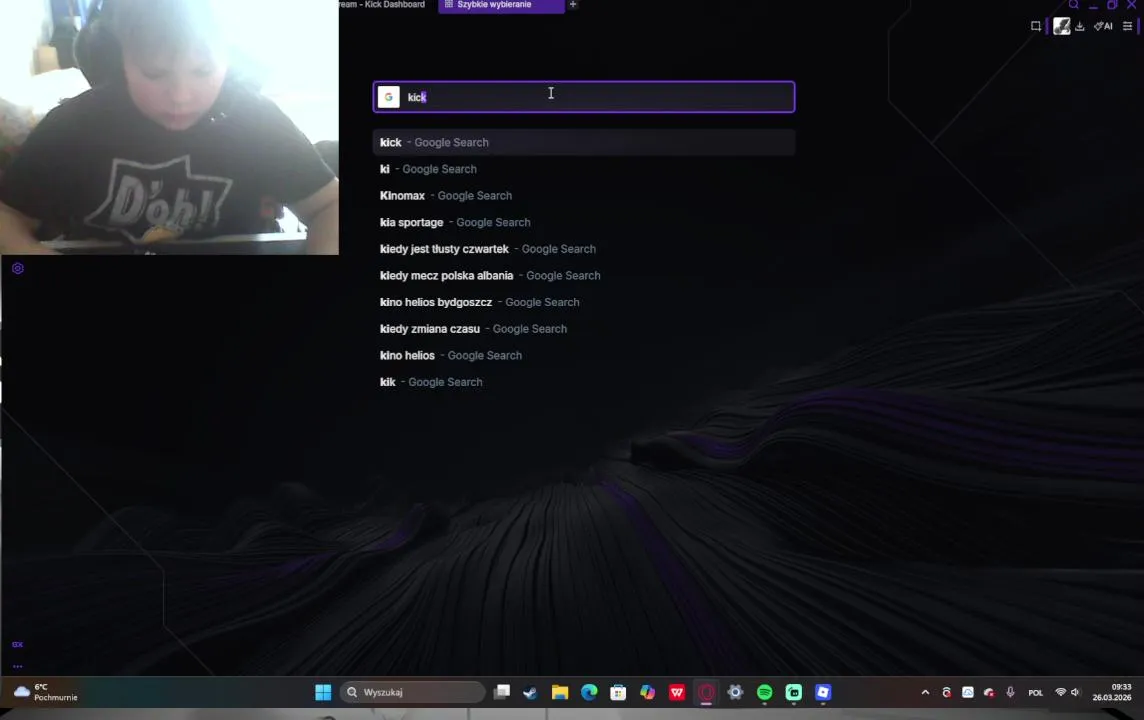Select the Szybkie wybieranie tab
Image resolution: width=1144 pixels, height=720 pixels.
point(501,4)
